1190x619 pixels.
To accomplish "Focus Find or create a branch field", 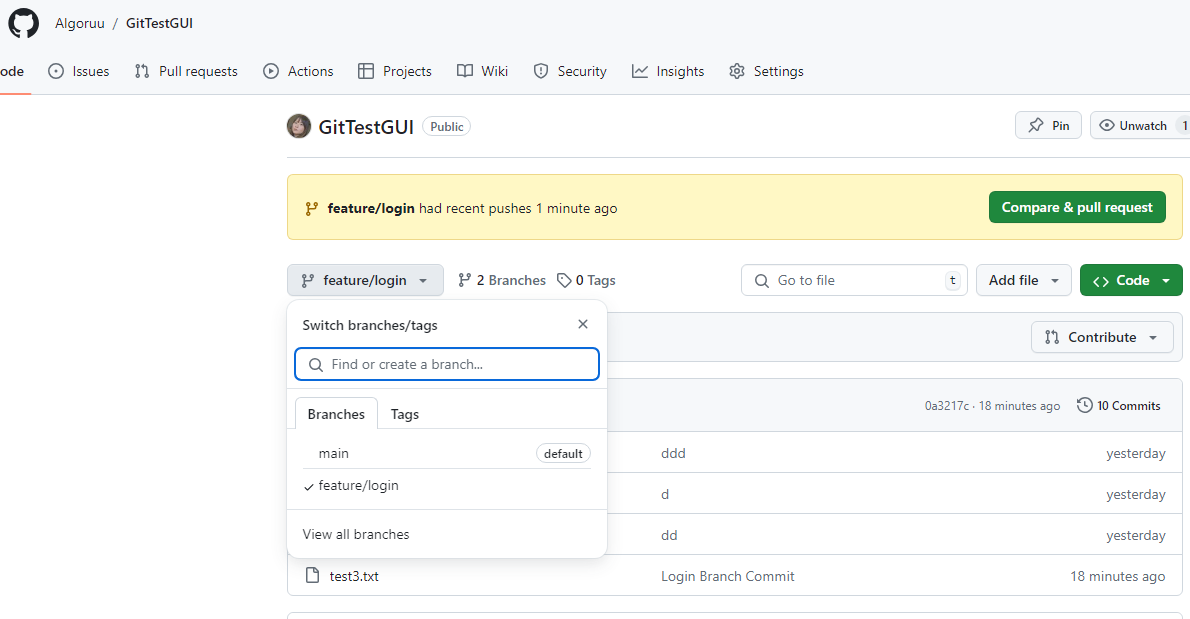I will 447,364.
